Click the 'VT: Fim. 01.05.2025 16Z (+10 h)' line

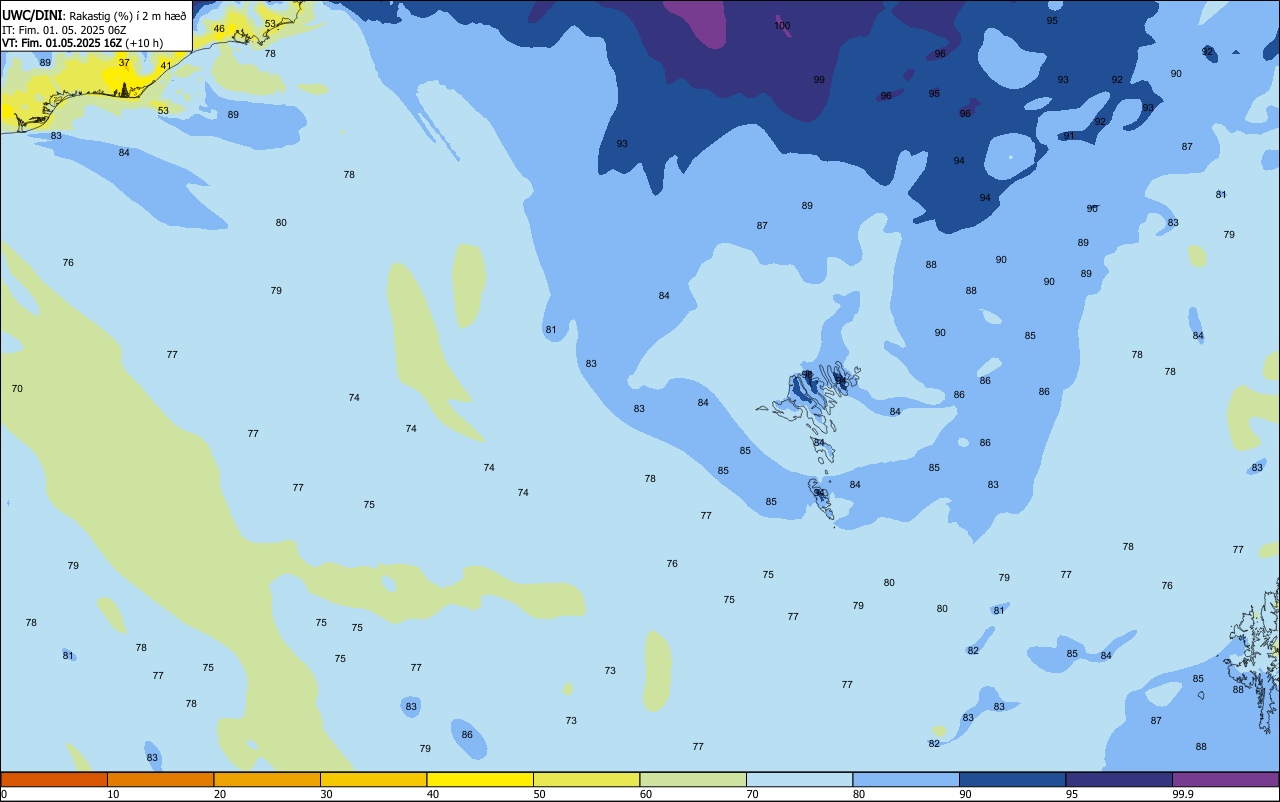pyautogui.click(x=83, y=43)
